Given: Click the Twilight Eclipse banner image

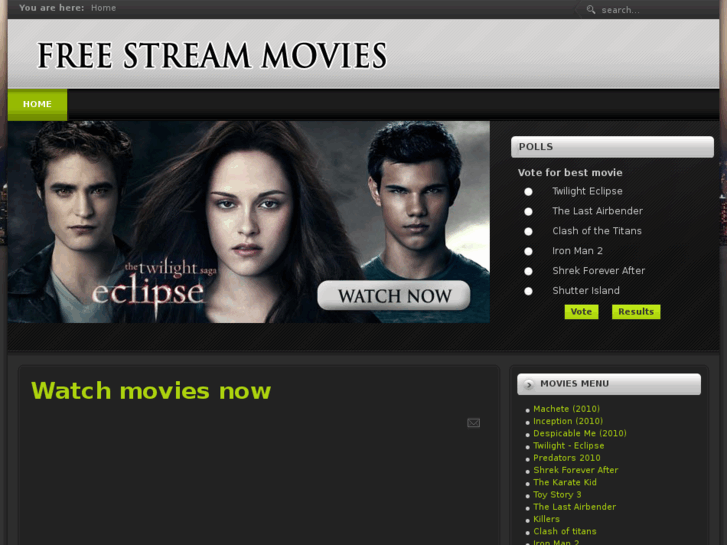Looking at the screenshot, I should click(249, 222).
